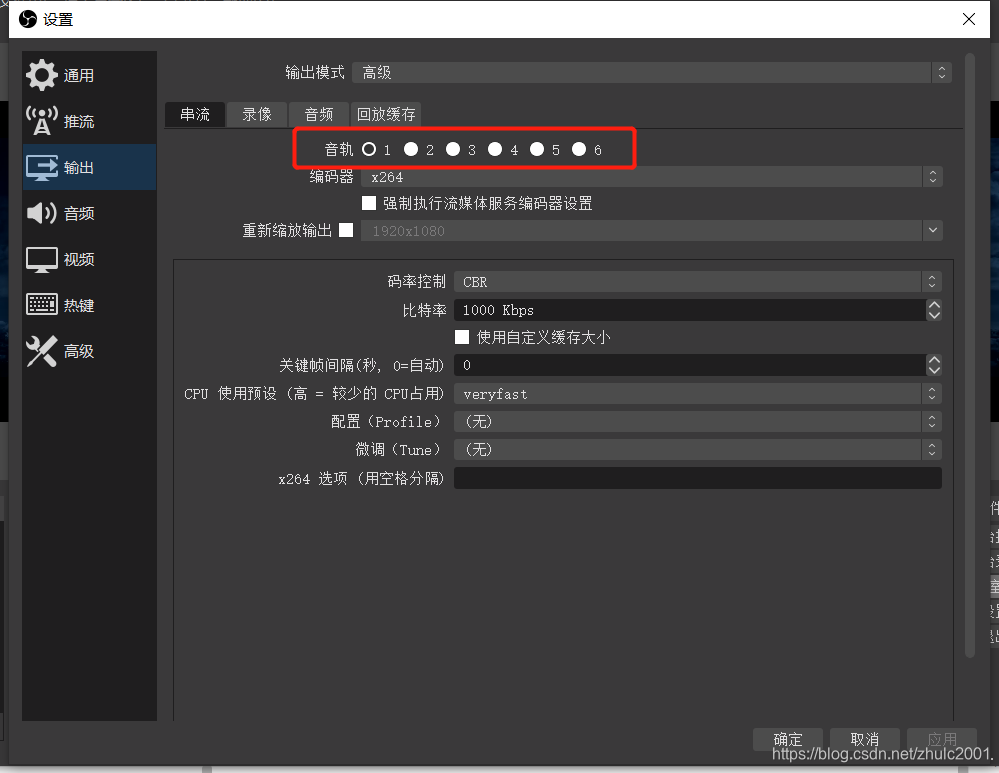Increase 比特率 using its stepper arrows
999x773 pixels.
tap(933, 305)
